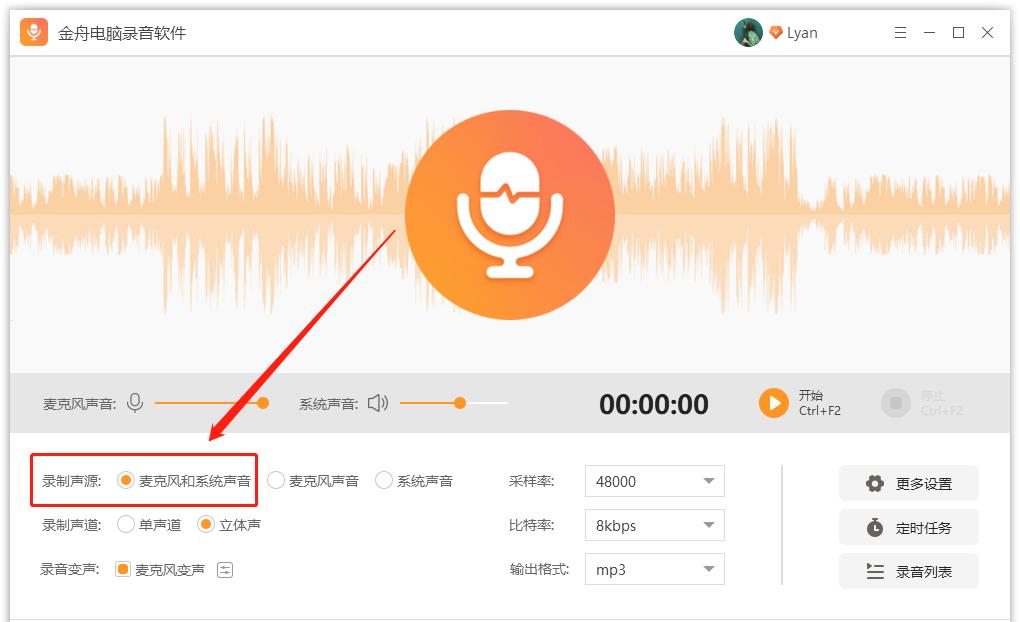
Task: Click the Lyan user avatar
Action: (x=748, y=32)
